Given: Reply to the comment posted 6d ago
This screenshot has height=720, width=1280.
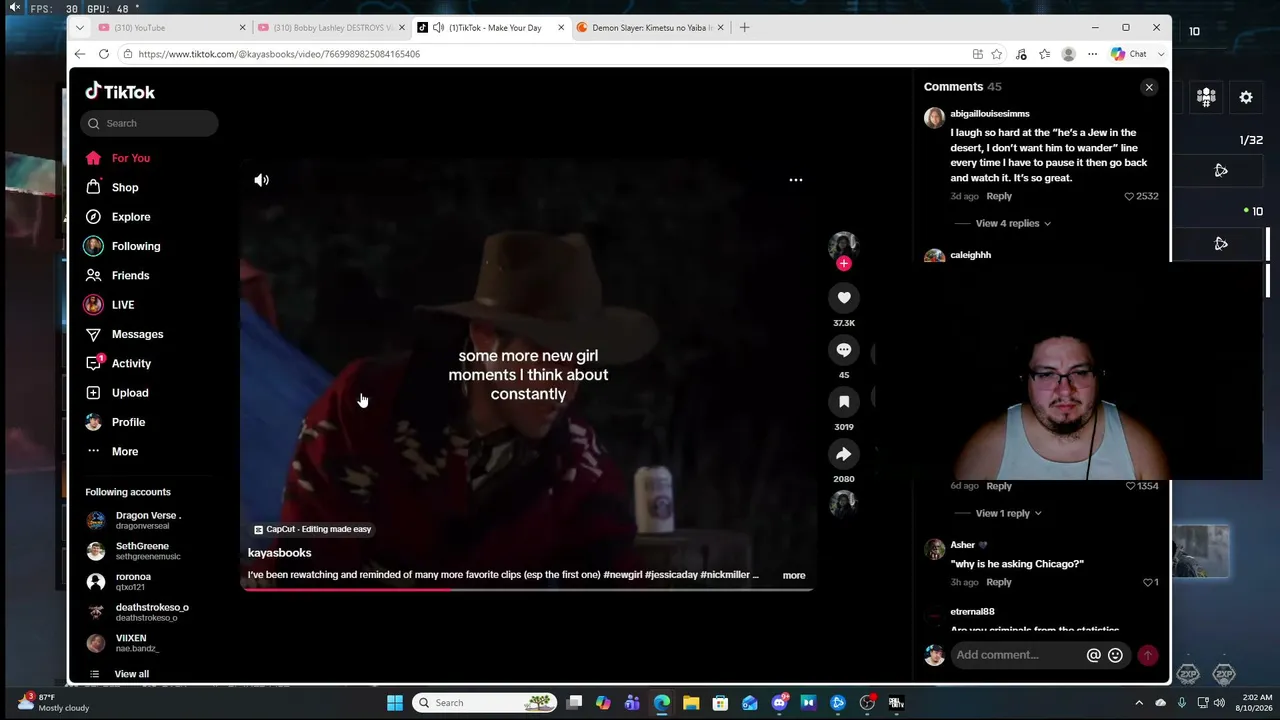Looking at the screenshot, I should coord(999,486).
